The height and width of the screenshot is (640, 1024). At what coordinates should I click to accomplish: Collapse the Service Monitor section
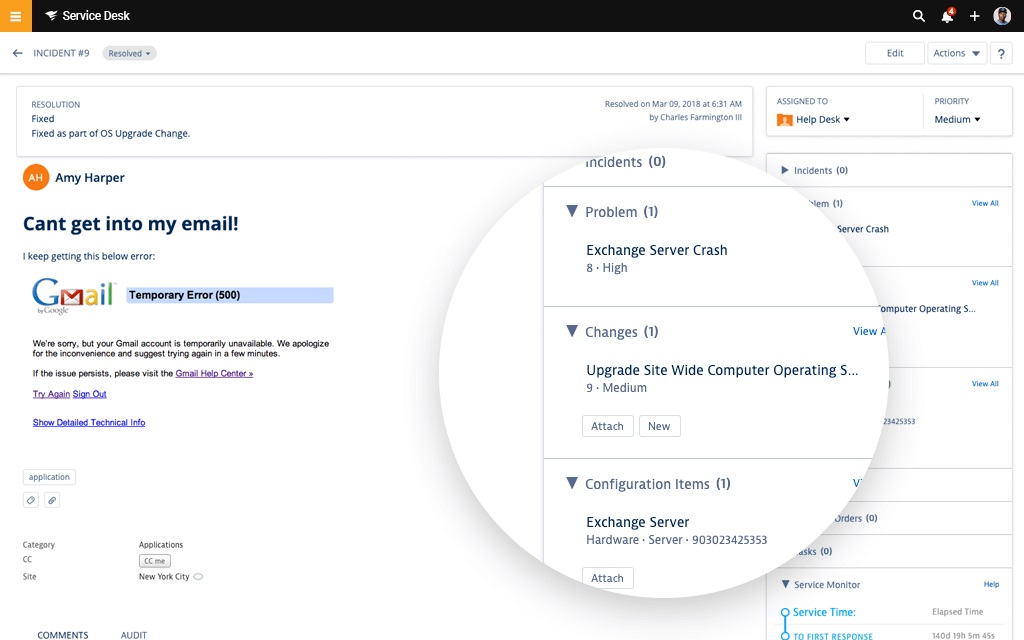pos(785,584)
